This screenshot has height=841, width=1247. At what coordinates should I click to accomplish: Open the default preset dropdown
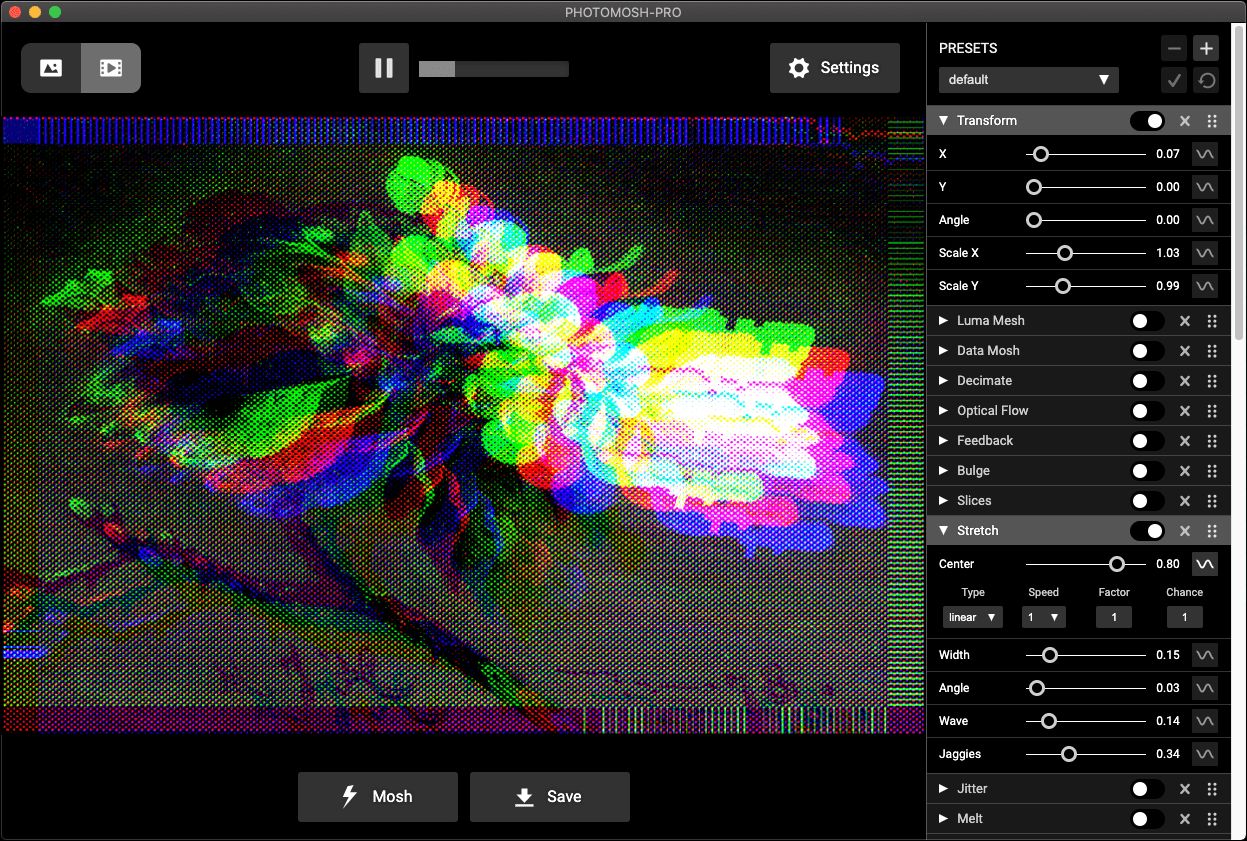coord(1028,79)
